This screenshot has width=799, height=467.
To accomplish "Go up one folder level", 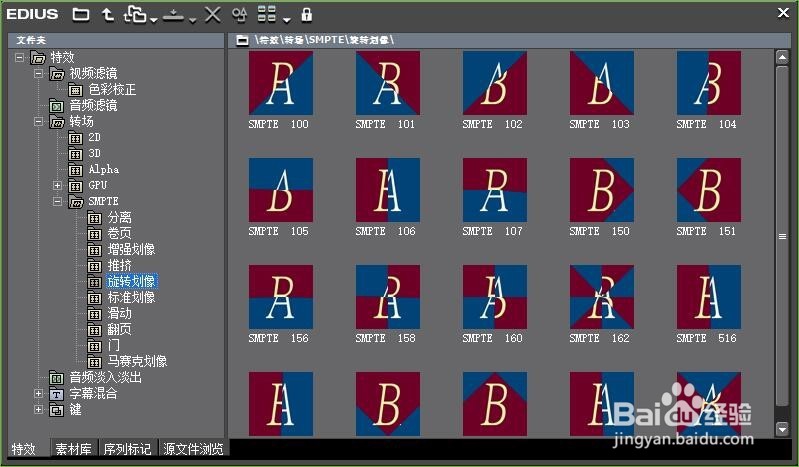I will pos(108,14).
